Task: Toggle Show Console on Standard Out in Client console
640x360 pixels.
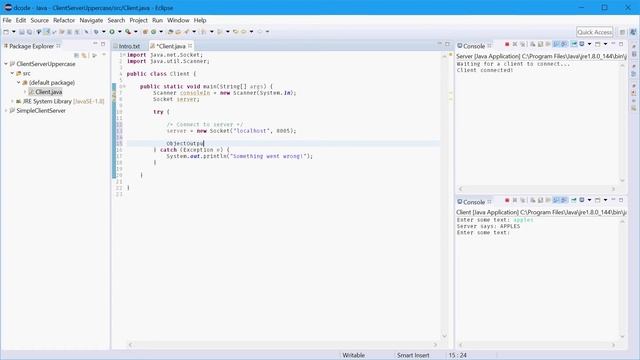Action: click(x=556, y=200)
